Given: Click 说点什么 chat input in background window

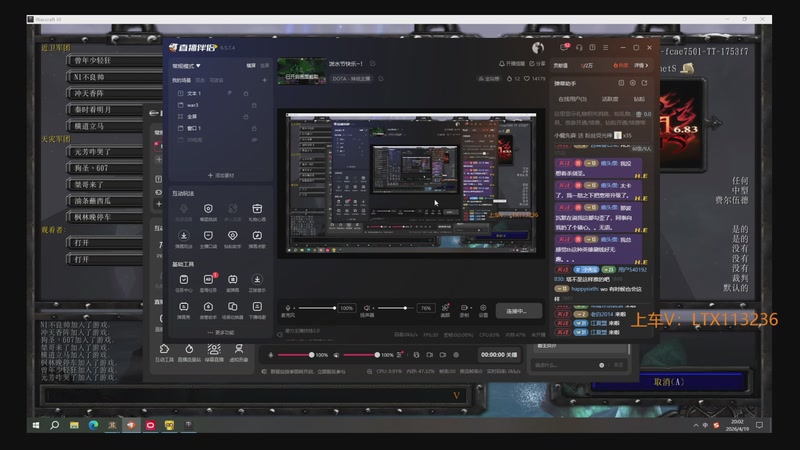Looking at the screenshot, I should point(564,365).
